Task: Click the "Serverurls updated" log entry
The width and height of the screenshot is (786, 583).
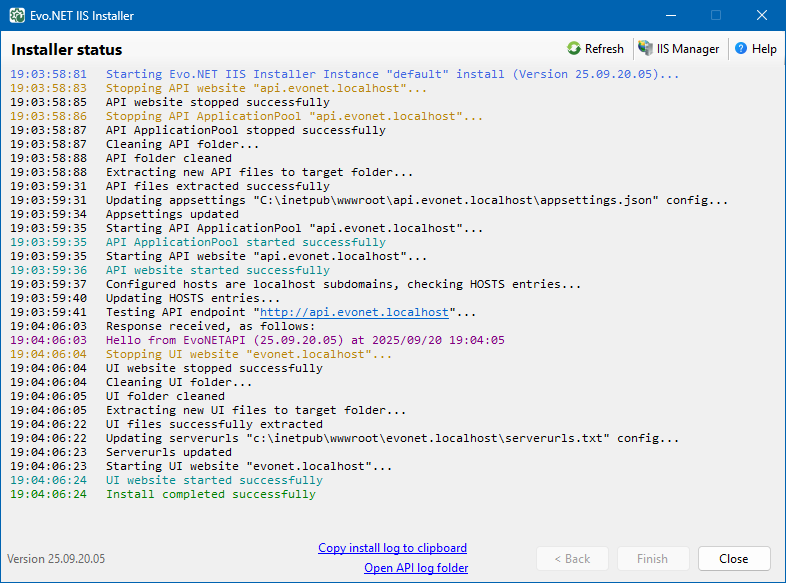Action: coord(168,452)
